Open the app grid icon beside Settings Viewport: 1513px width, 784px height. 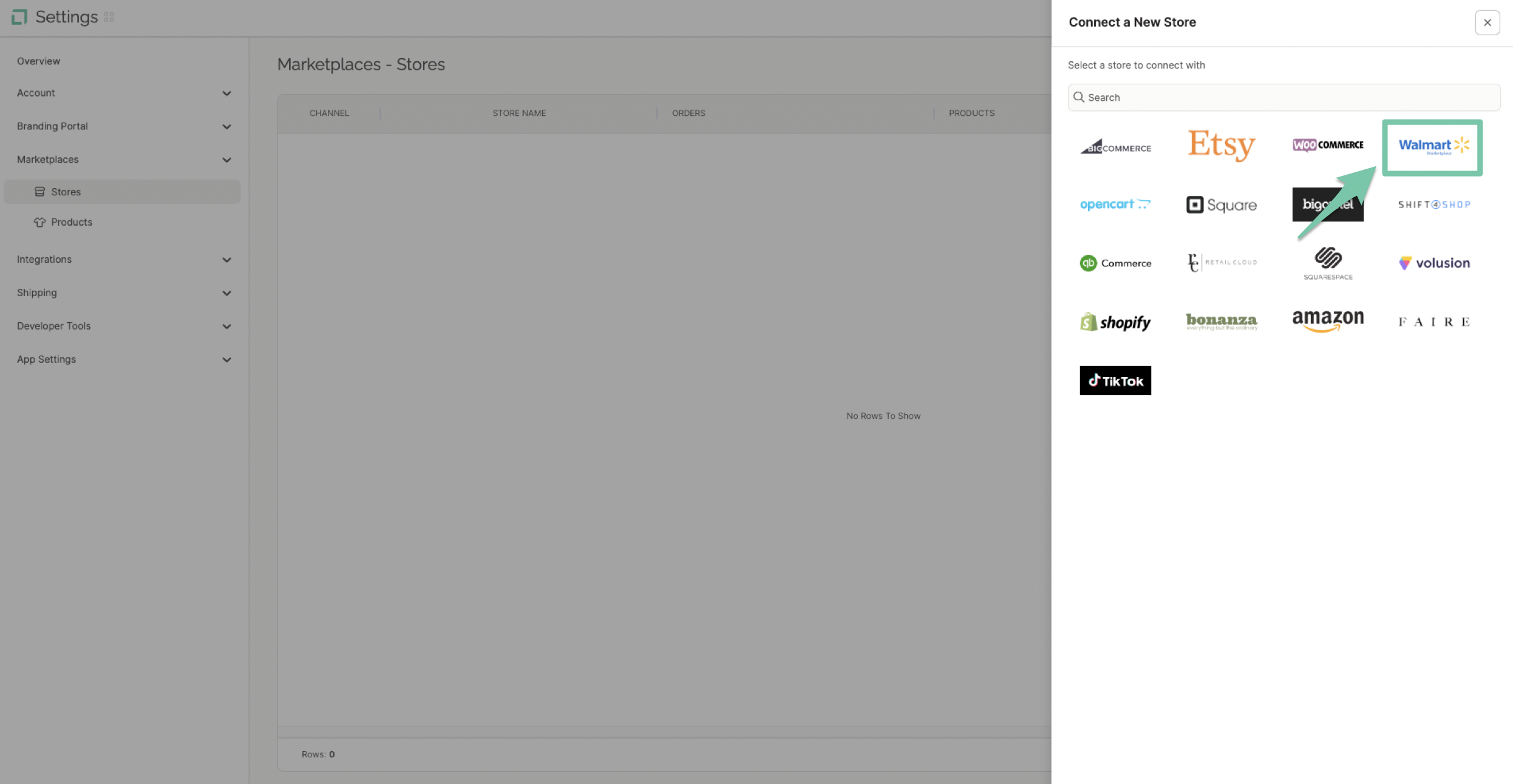109,17
